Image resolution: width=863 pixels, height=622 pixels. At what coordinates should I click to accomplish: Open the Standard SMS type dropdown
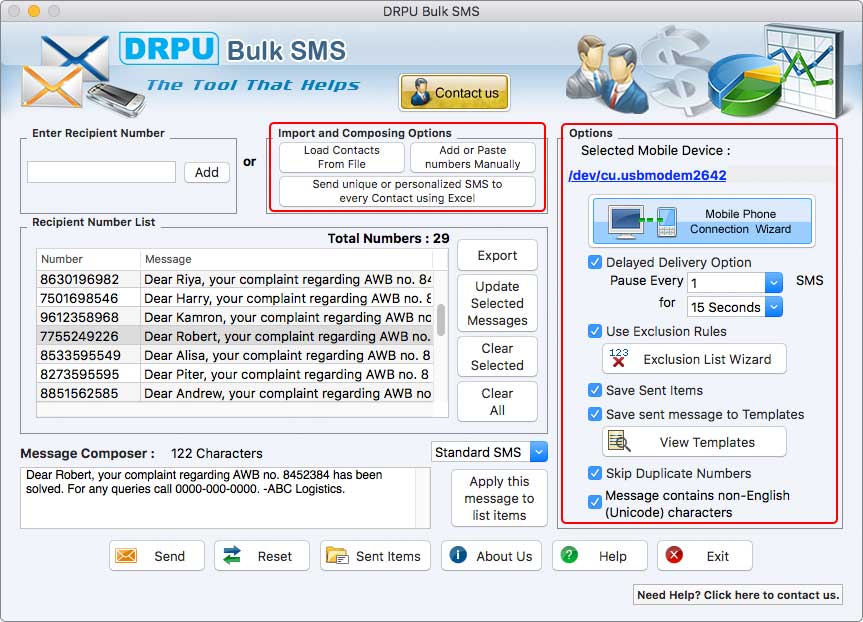coord(538,452)
